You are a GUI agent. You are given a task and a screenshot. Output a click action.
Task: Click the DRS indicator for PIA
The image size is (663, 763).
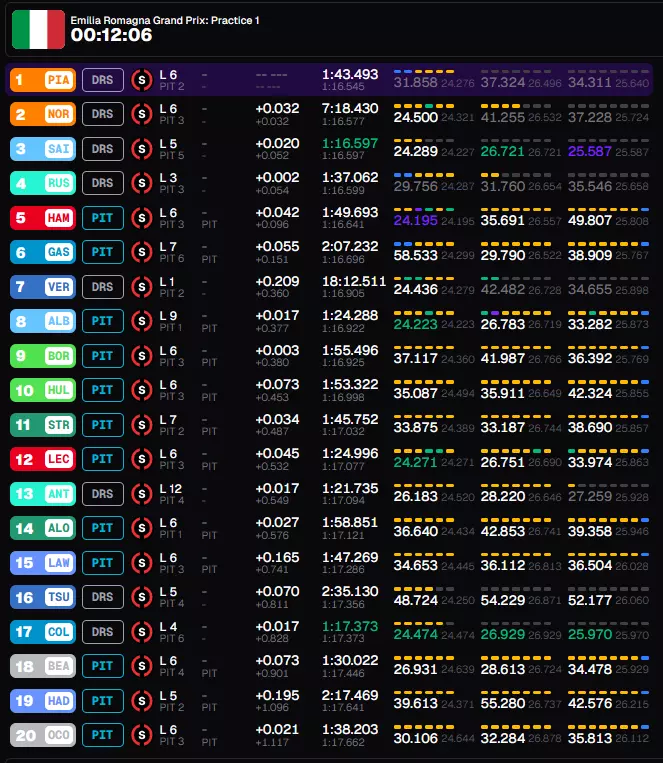point(103,80)
